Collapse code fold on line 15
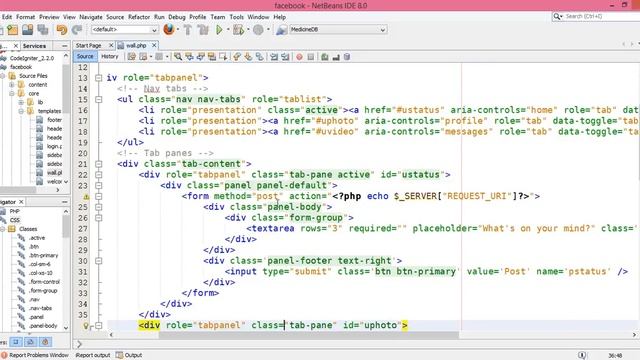This screenshot has height=360, width=640. click(98, 99)
